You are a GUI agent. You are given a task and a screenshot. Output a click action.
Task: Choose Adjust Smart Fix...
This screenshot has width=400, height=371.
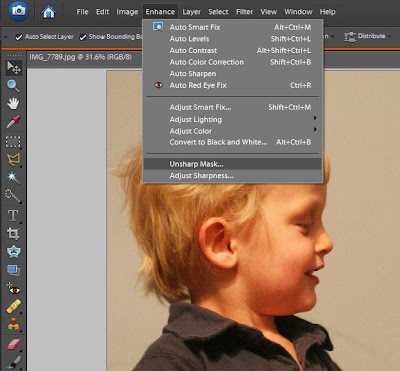(x=233, y=107)
